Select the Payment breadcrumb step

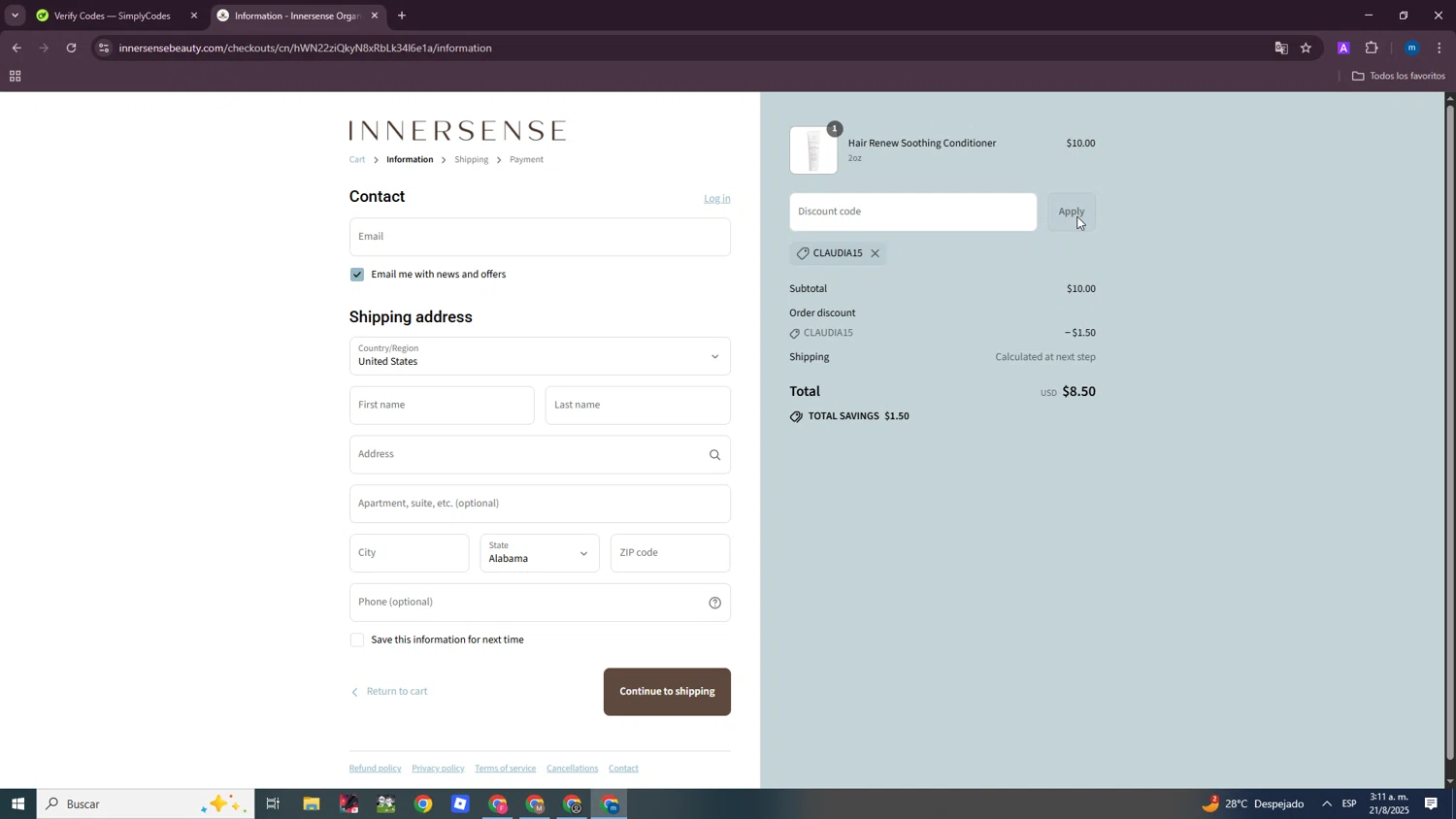coord(526,159)
